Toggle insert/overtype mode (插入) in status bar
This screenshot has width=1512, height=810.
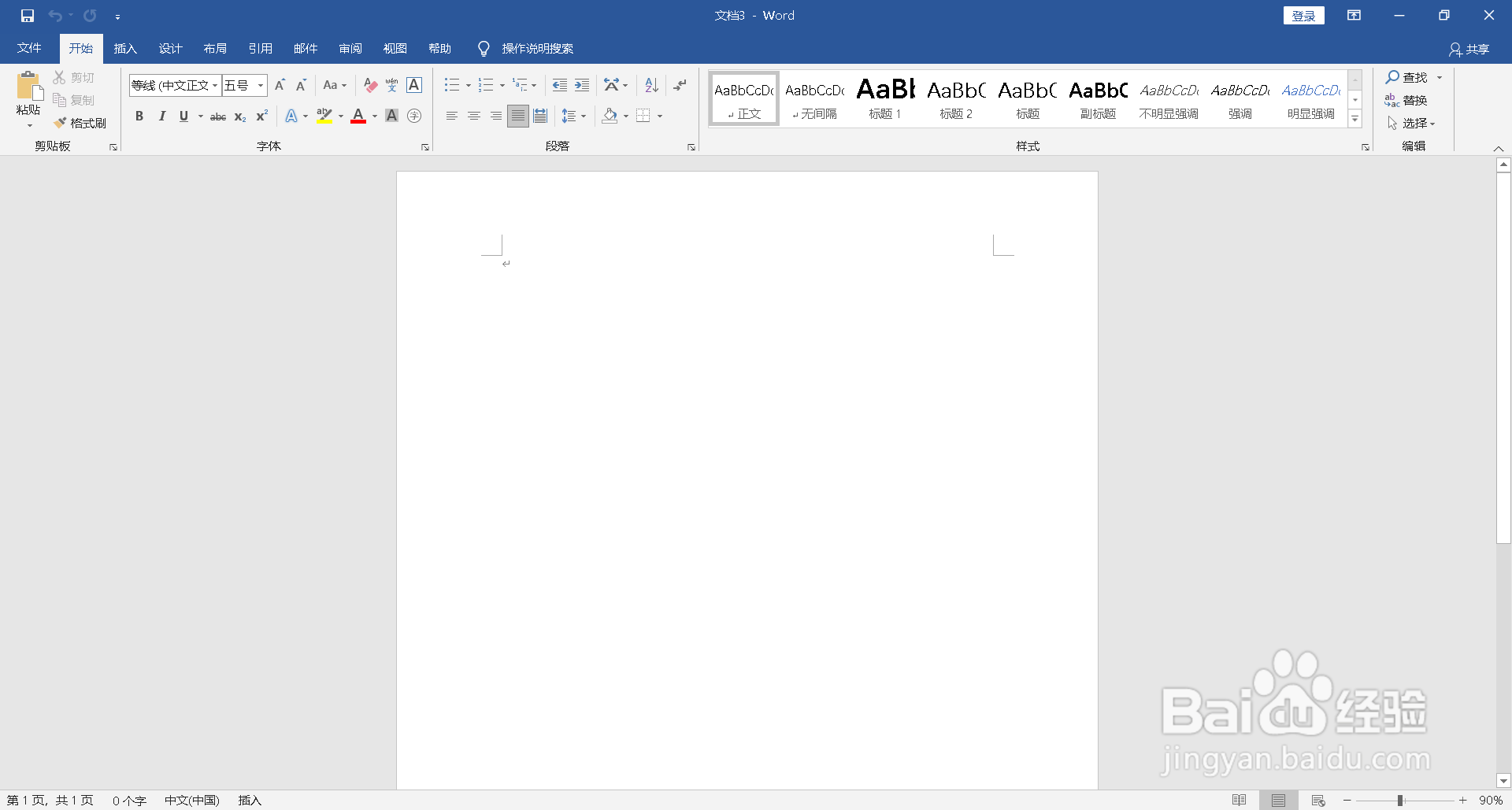coord(250,801)
